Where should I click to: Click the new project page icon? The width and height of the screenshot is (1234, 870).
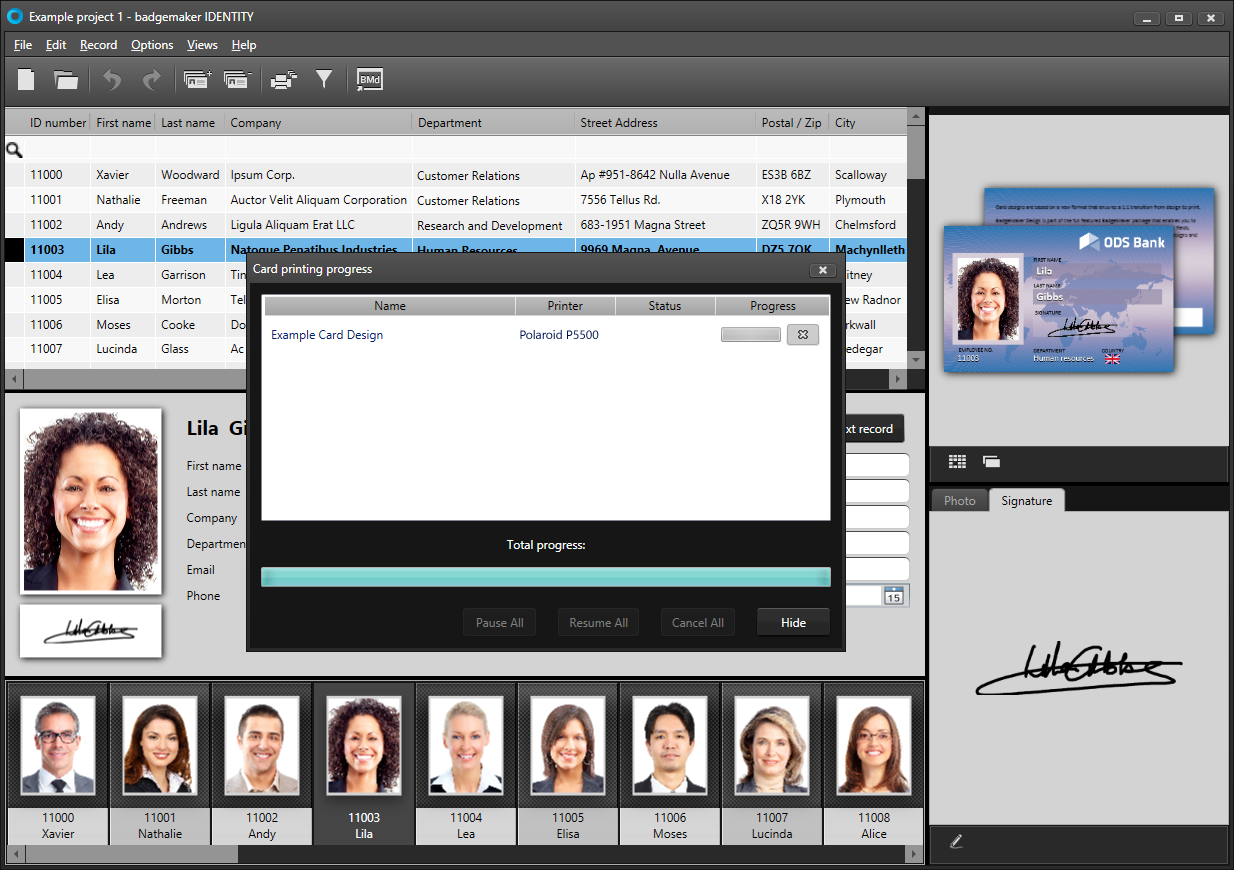point(27,80)
